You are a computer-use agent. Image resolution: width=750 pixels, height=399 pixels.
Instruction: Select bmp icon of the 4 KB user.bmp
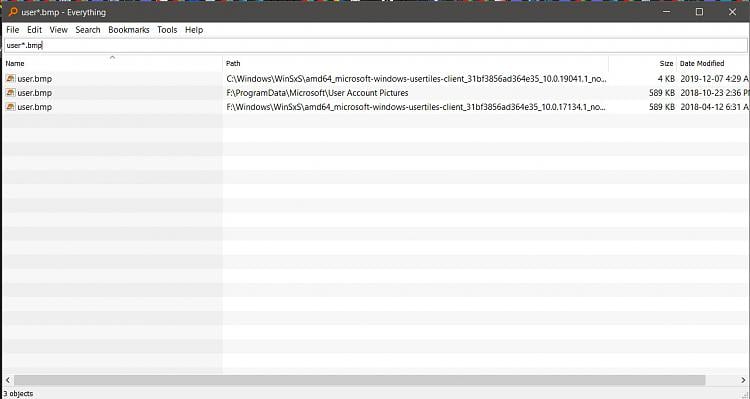[x=10, y=78]
